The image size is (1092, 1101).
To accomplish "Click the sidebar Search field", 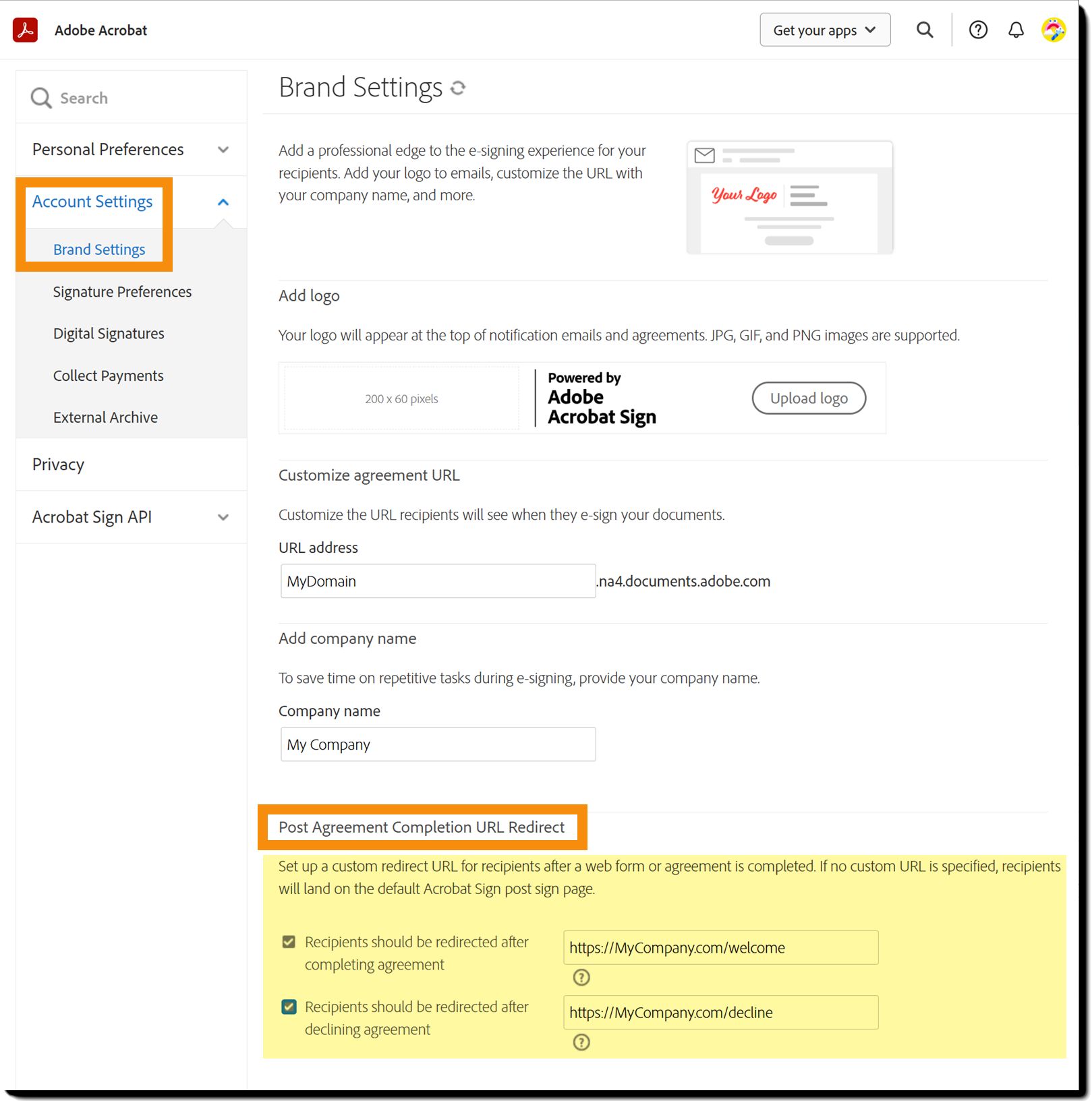I will [132, 98].
